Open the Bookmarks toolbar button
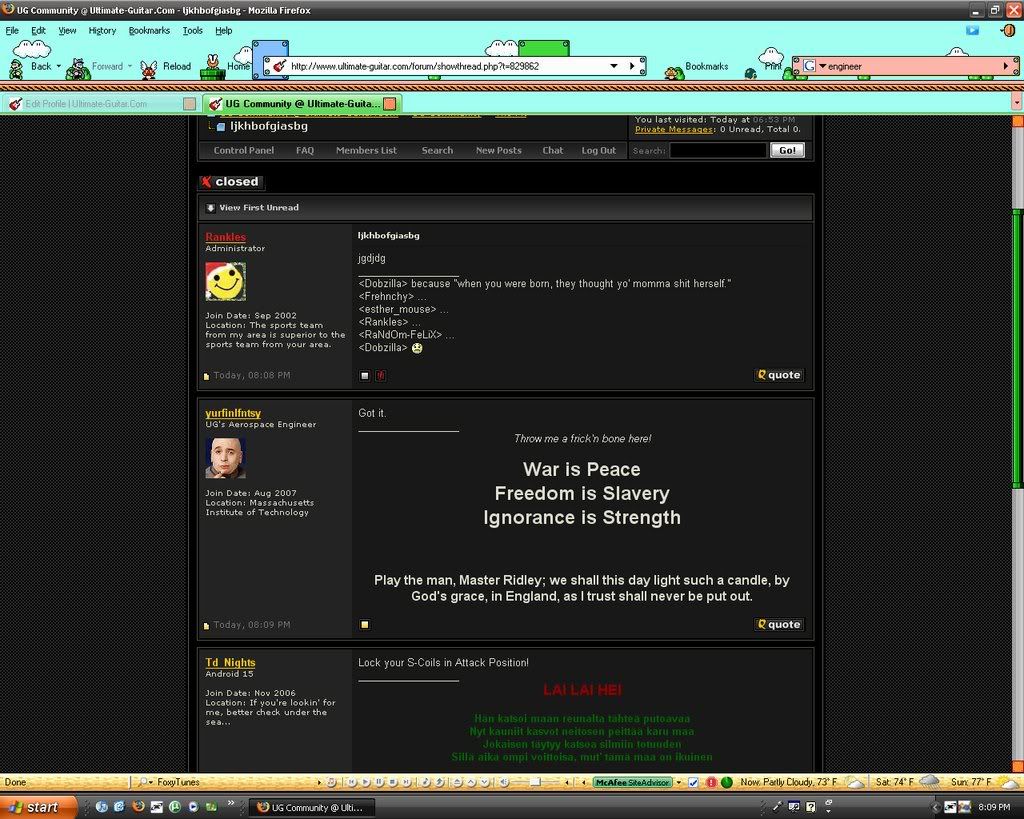The height and width of the screenshot is (819, 1024). pos(696,67)
